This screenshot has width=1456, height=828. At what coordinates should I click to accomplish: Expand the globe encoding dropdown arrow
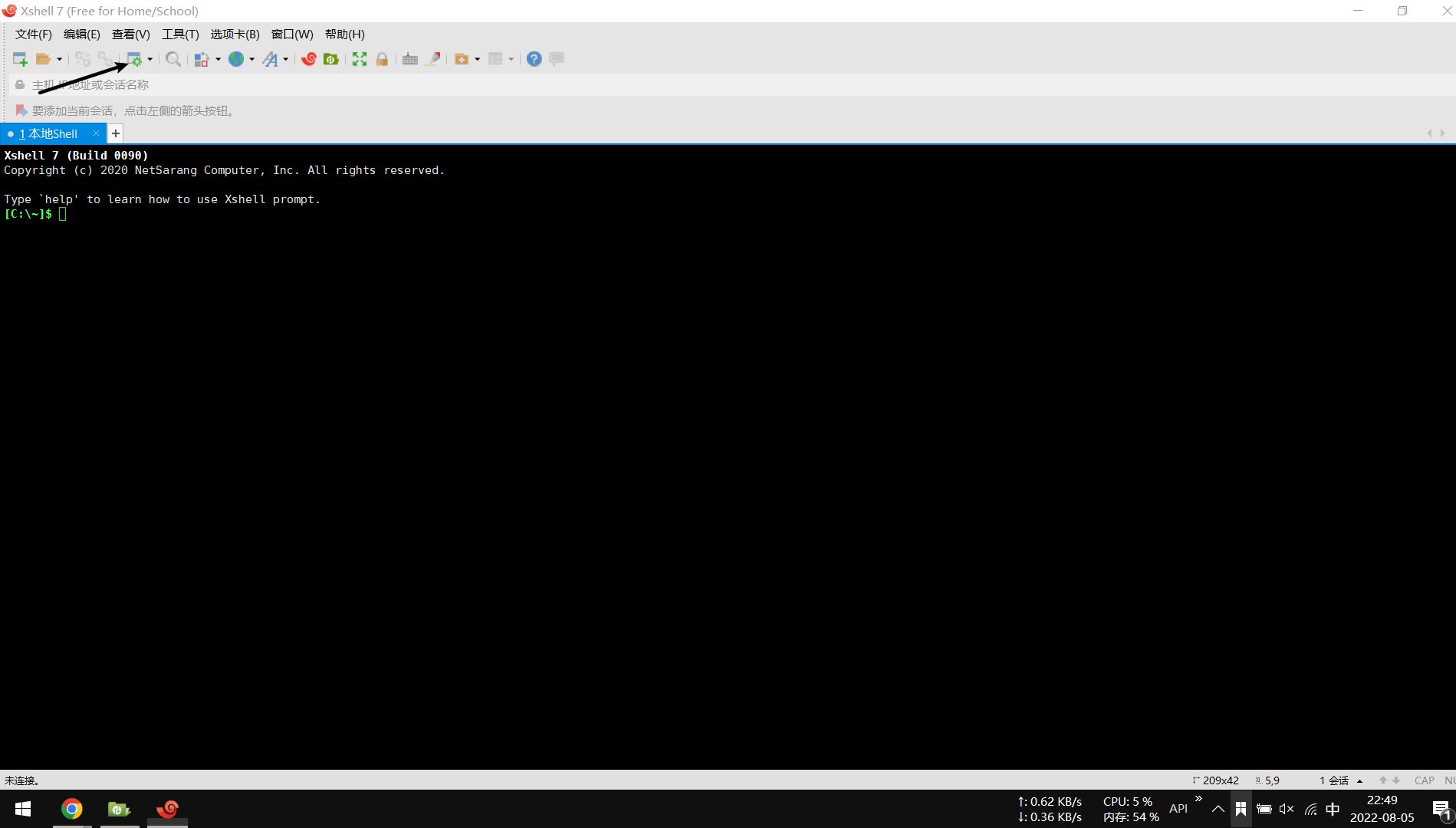[x=251, y=59]
